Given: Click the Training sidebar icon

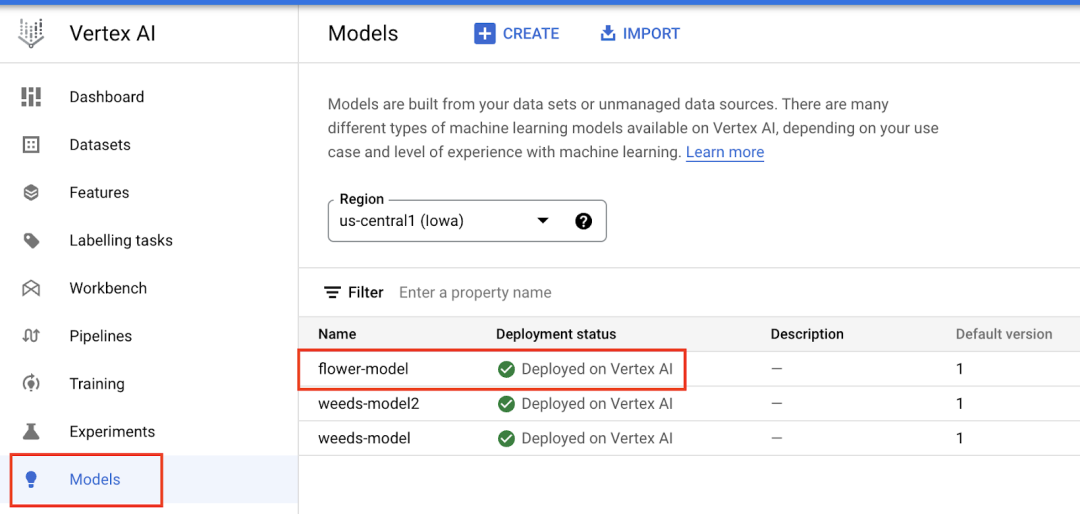Looking at the screenshot, I should (x=31, y=384).
